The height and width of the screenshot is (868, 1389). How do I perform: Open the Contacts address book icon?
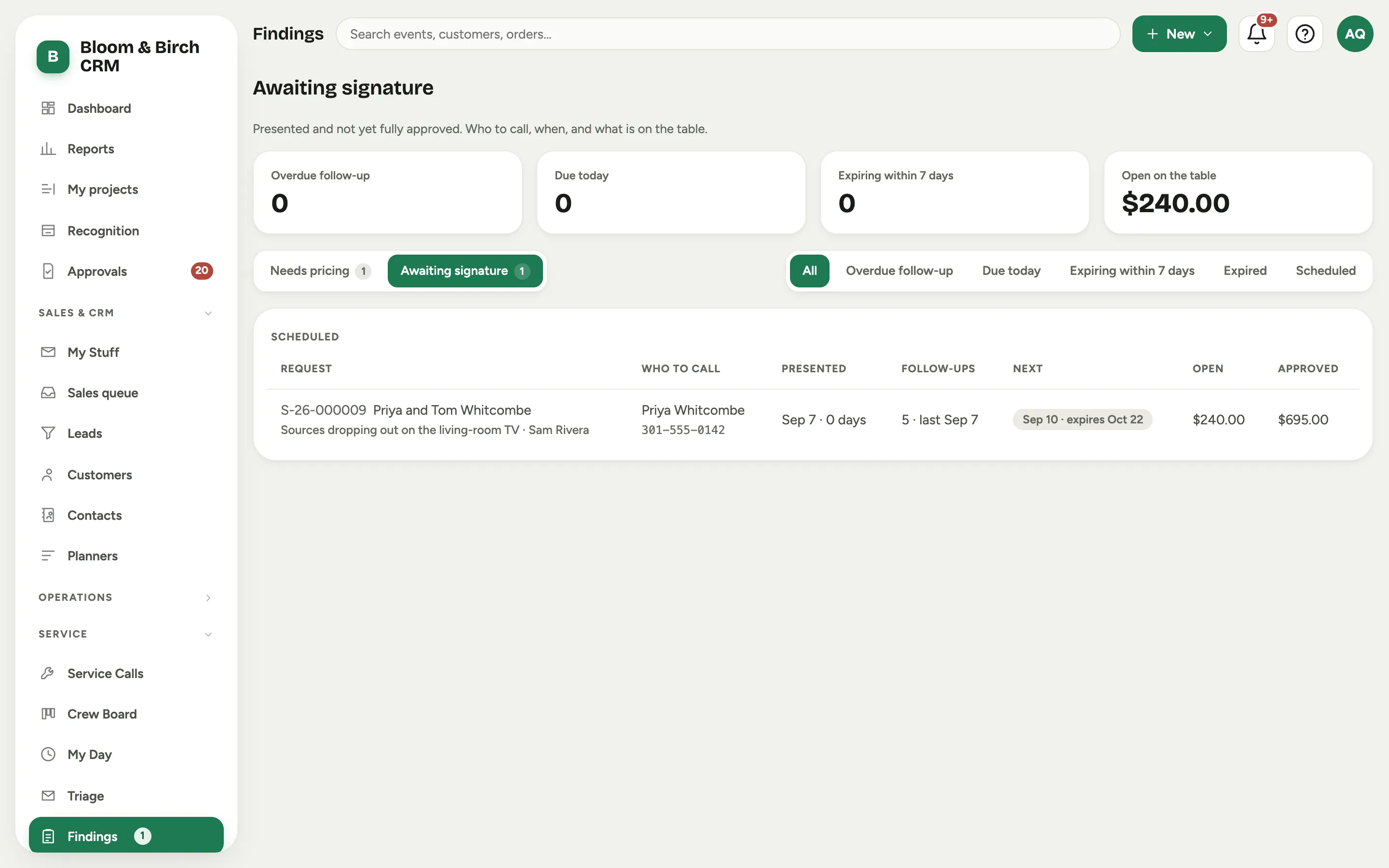(x=48, y=515)
